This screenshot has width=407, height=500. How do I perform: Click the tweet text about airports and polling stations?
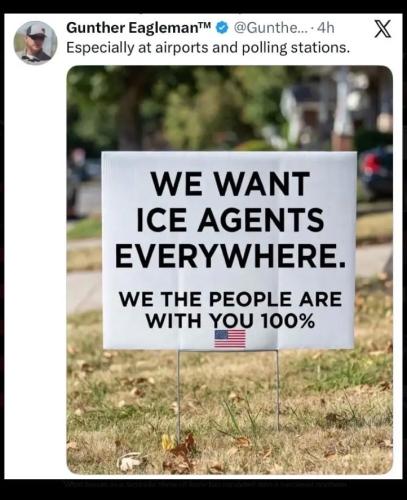tap(208, 48)
